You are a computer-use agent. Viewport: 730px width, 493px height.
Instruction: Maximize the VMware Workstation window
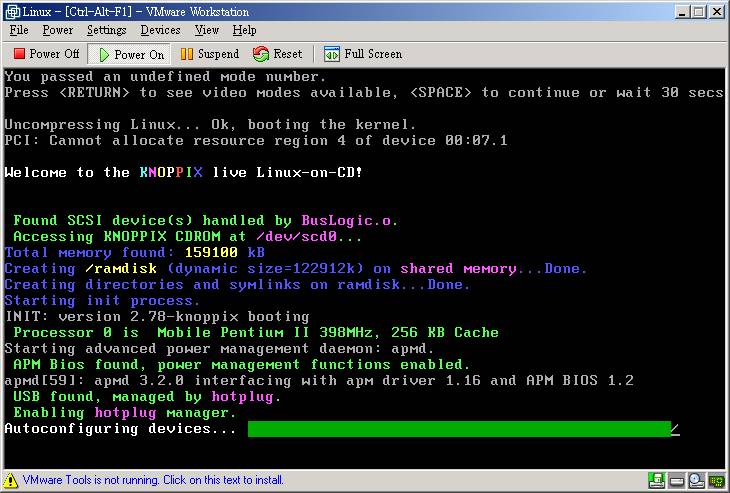click(699, 12)
